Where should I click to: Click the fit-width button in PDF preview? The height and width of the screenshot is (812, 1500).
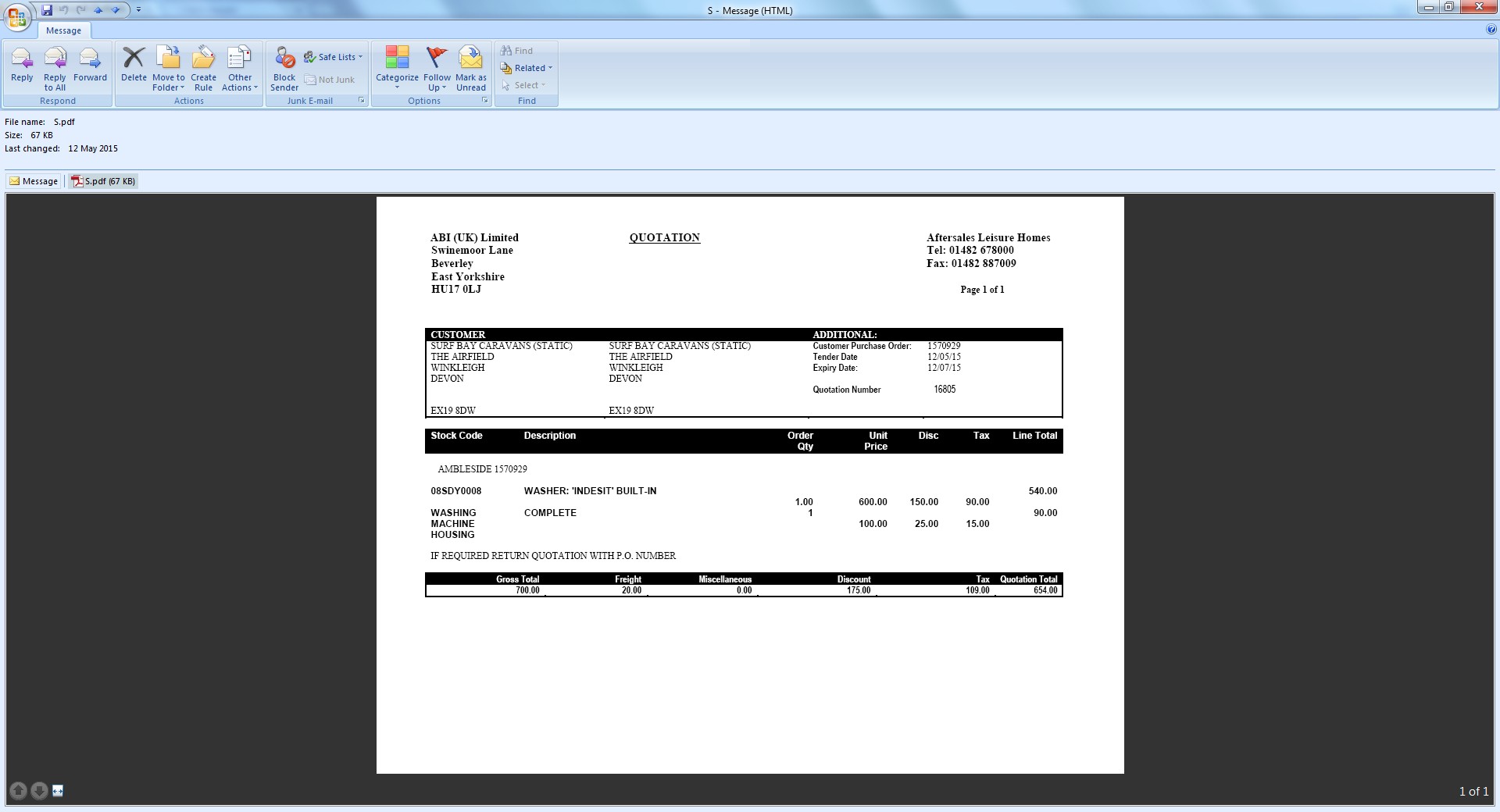tap(58, 791)
